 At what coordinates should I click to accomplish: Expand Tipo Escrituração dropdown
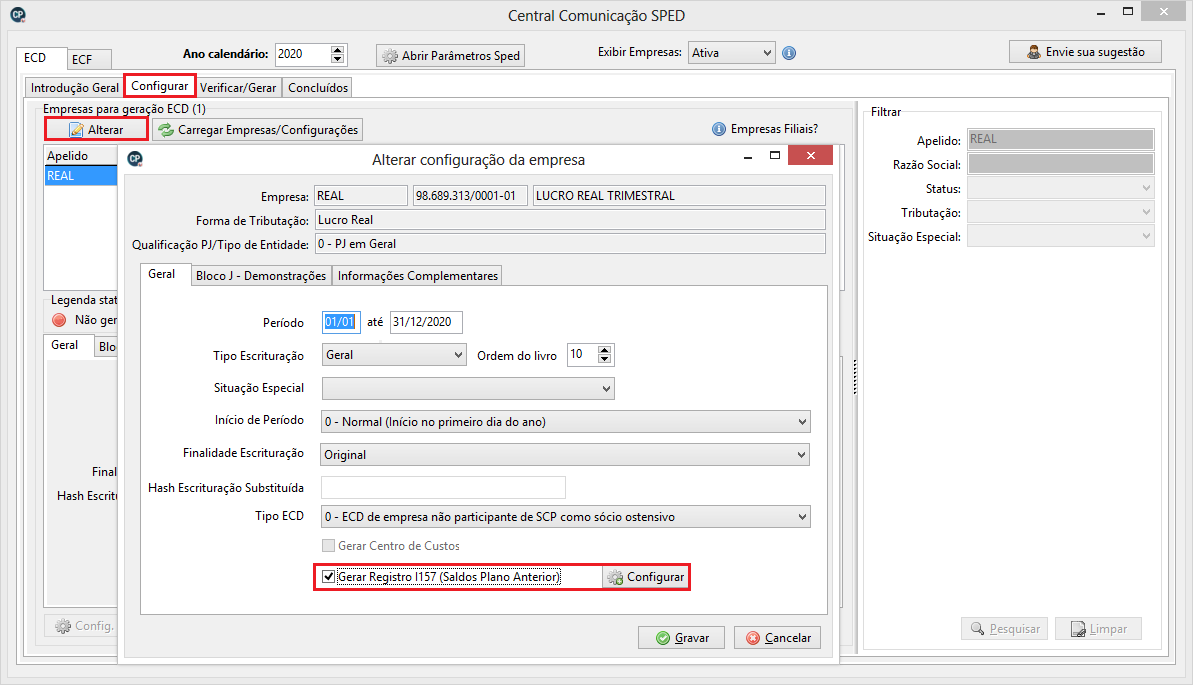(x=394, y=355)
